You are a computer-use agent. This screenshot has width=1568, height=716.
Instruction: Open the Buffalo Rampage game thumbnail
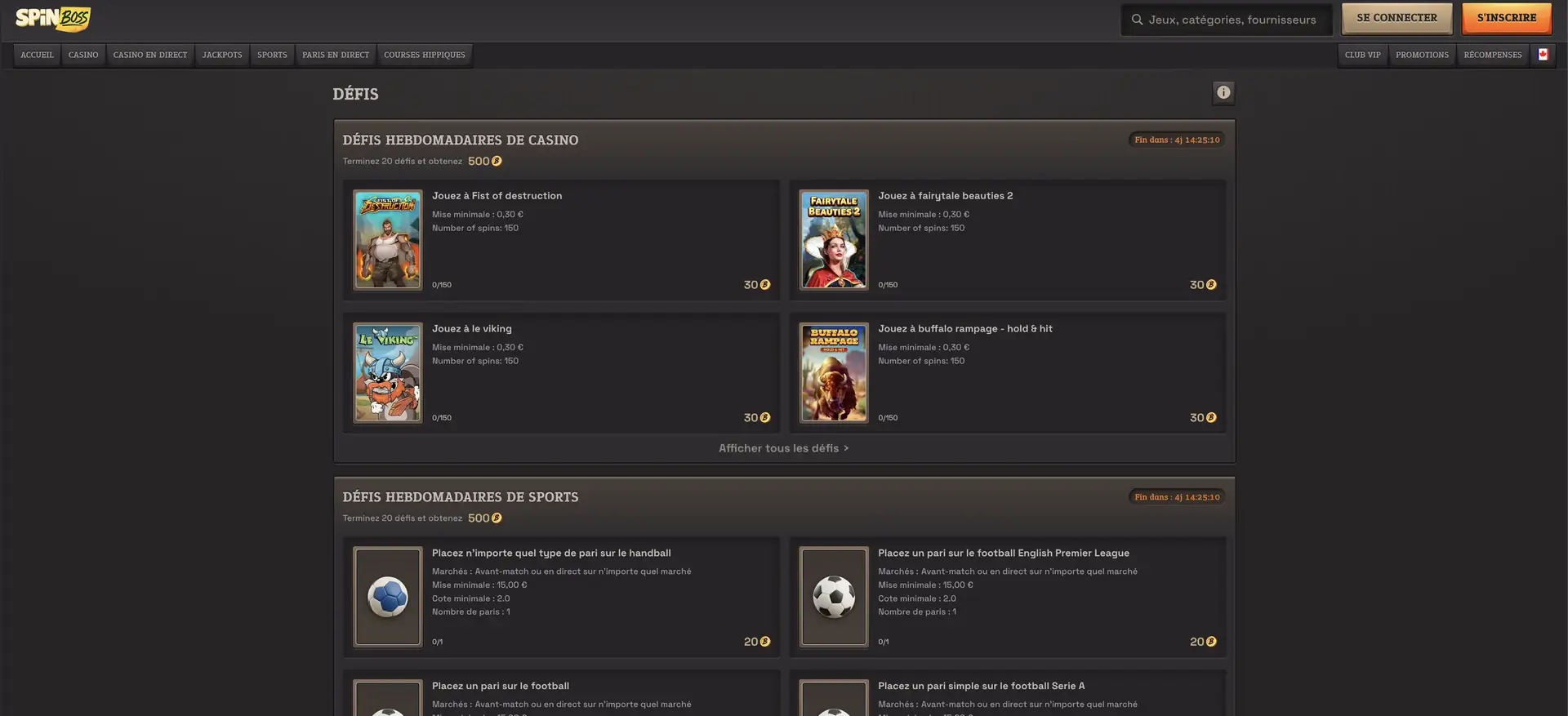click(834, 373)
